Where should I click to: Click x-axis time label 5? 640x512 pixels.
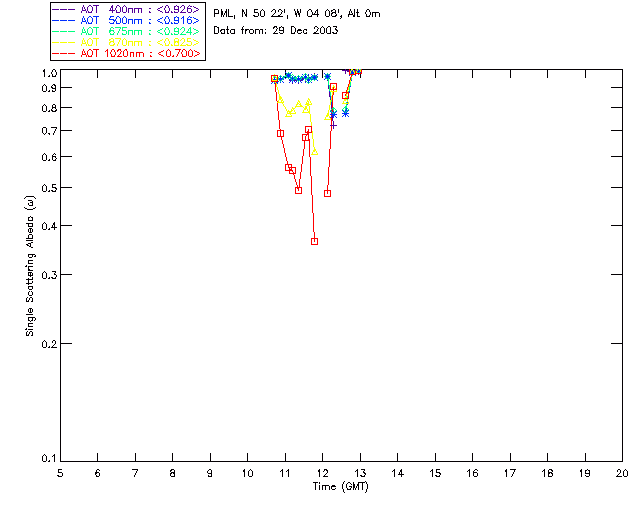click(60, 473)
